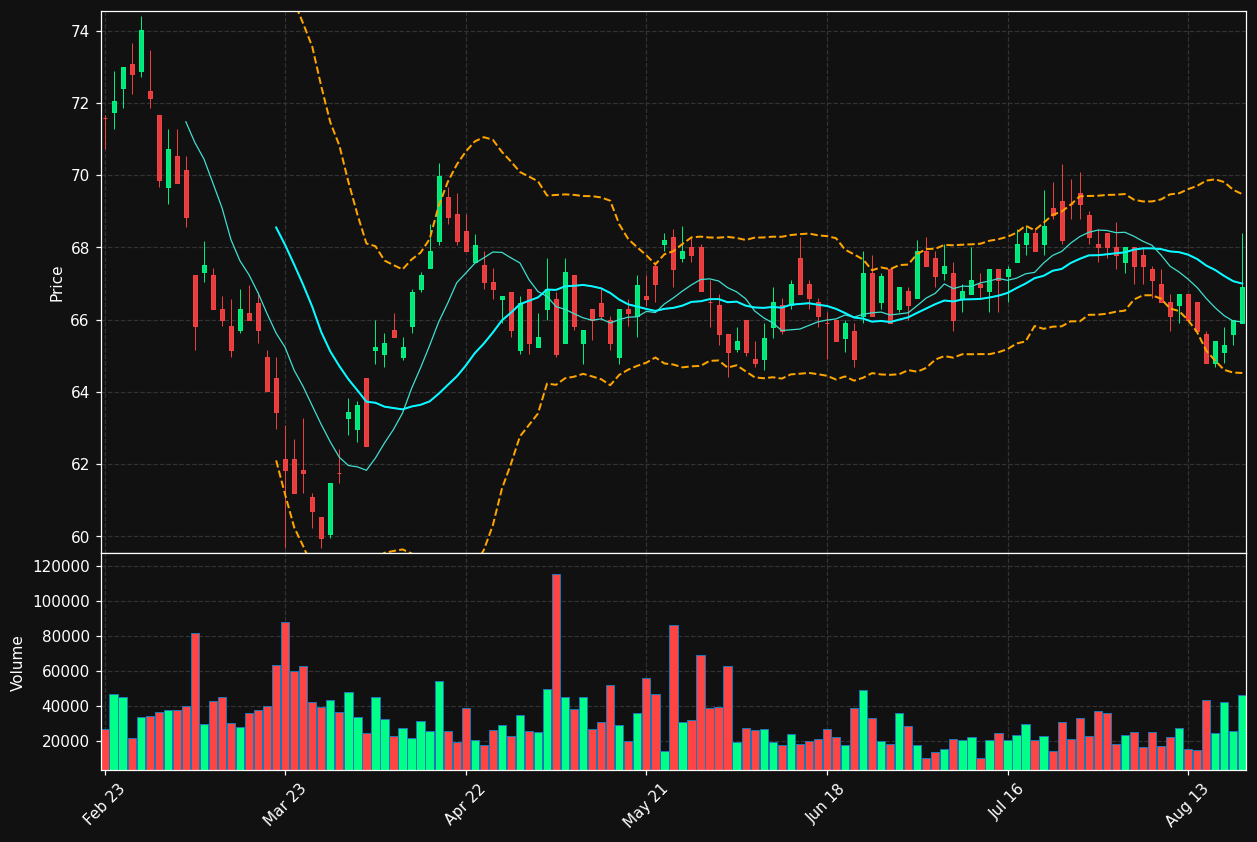Click the price tick '70'
The height and width of the screenshot is (842, 1257).
point(80,176)
